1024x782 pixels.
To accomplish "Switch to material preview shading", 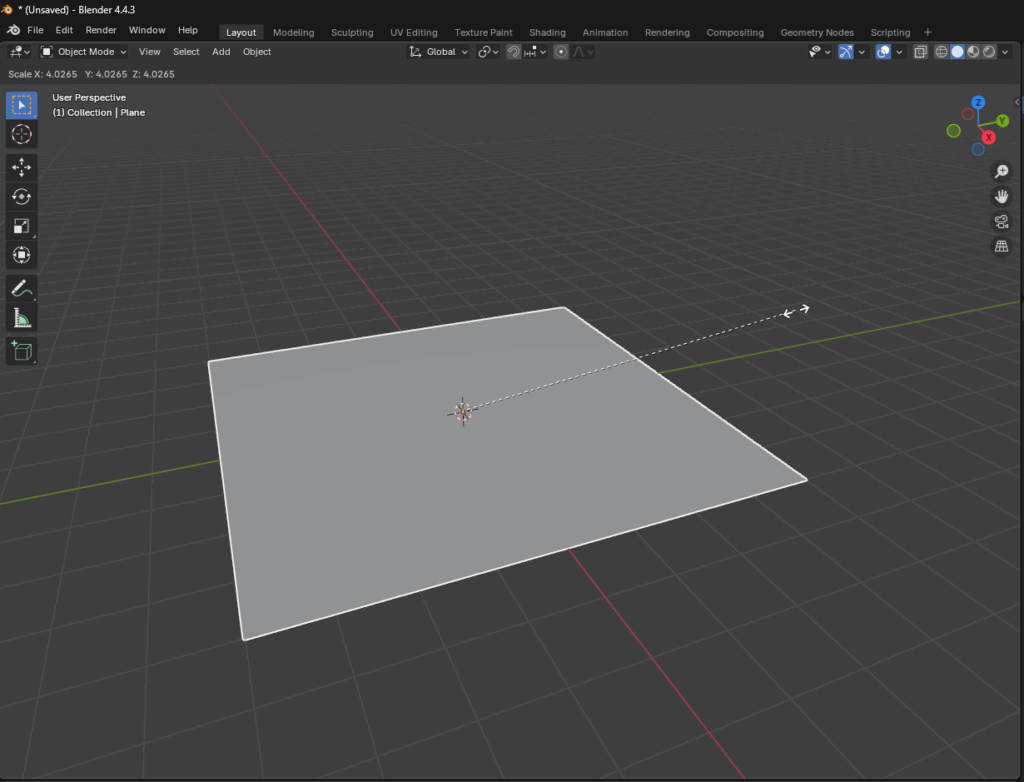I will coord(973,52).
